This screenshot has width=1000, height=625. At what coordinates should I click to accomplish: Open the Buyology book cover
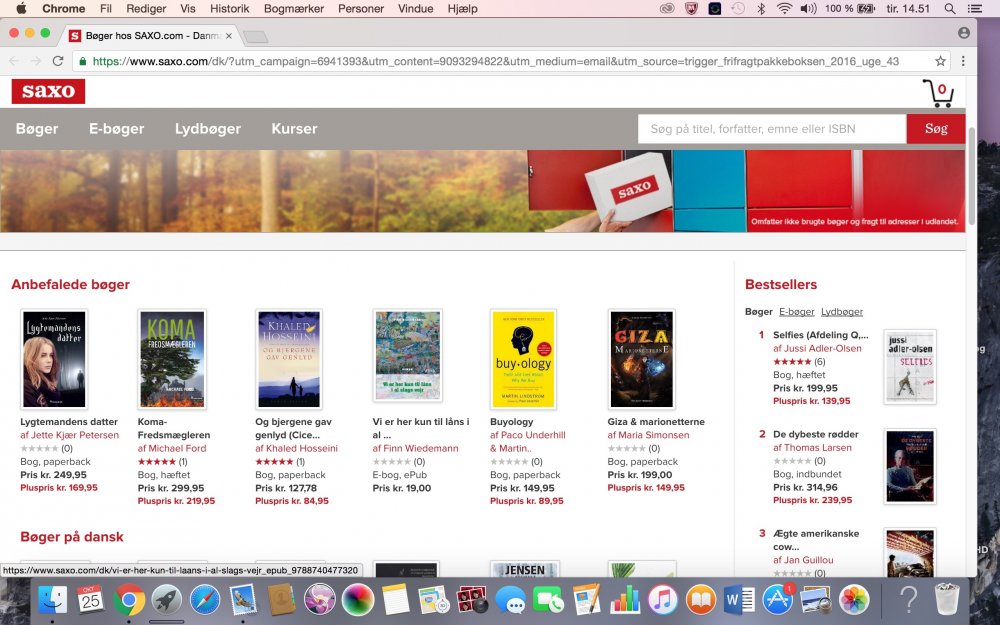click(524, 359)
